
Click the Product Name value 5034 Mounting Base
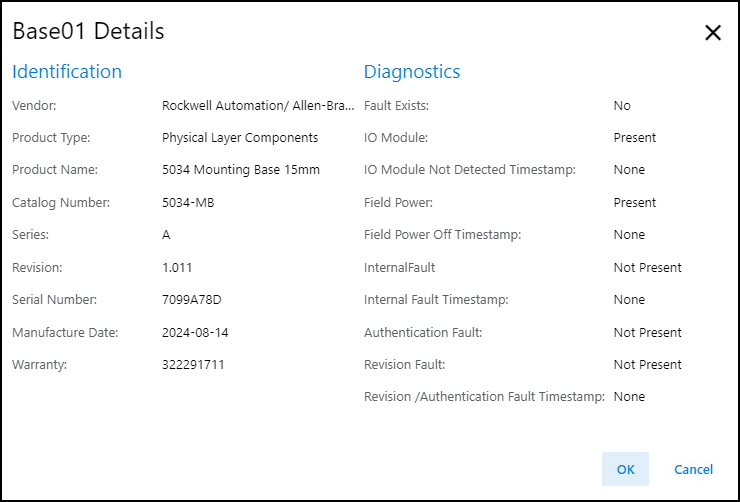coord(241,170)
